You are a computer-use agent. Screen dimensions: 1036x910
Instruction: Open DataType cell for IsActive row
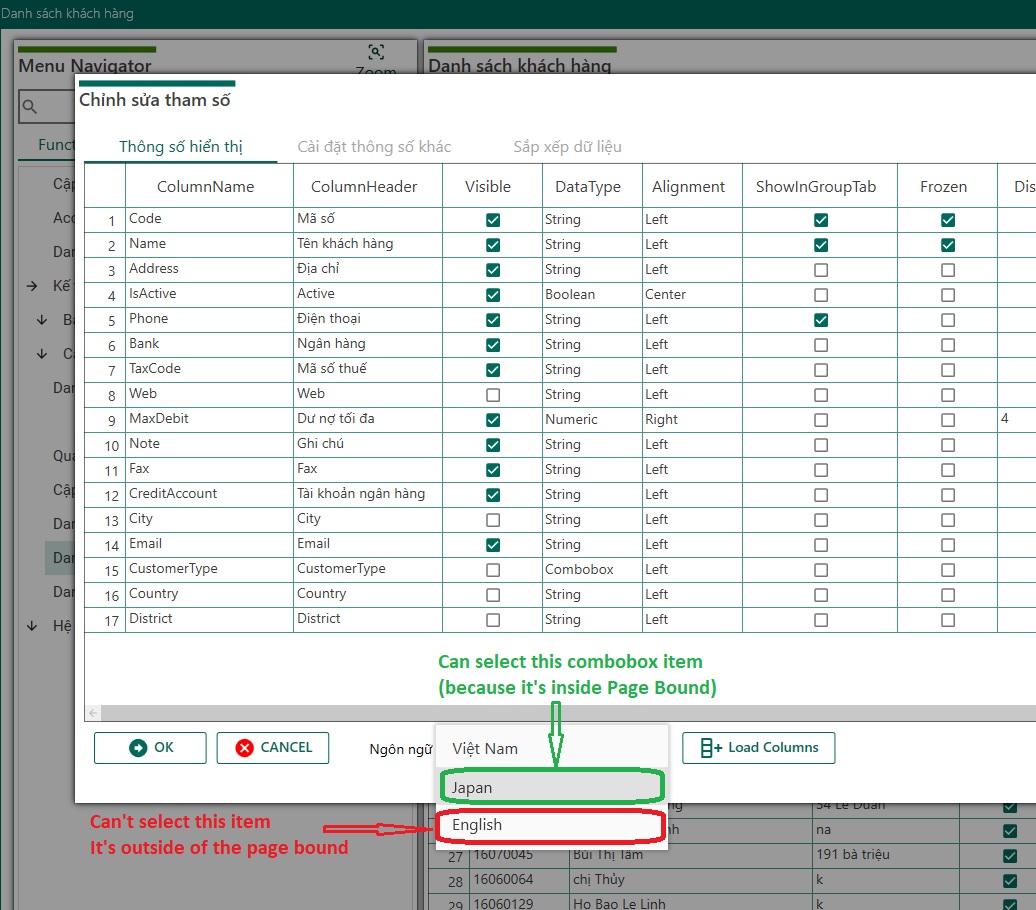pos(592,295)
